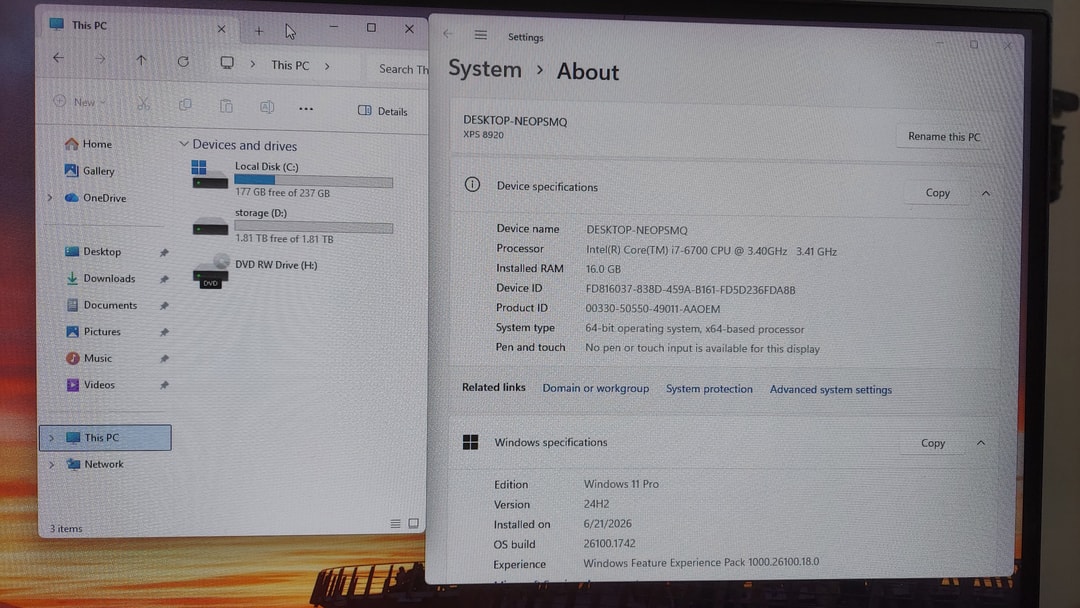Switch to details list view icon
This screenshot has width=1080, height=608.
point(395,523)
